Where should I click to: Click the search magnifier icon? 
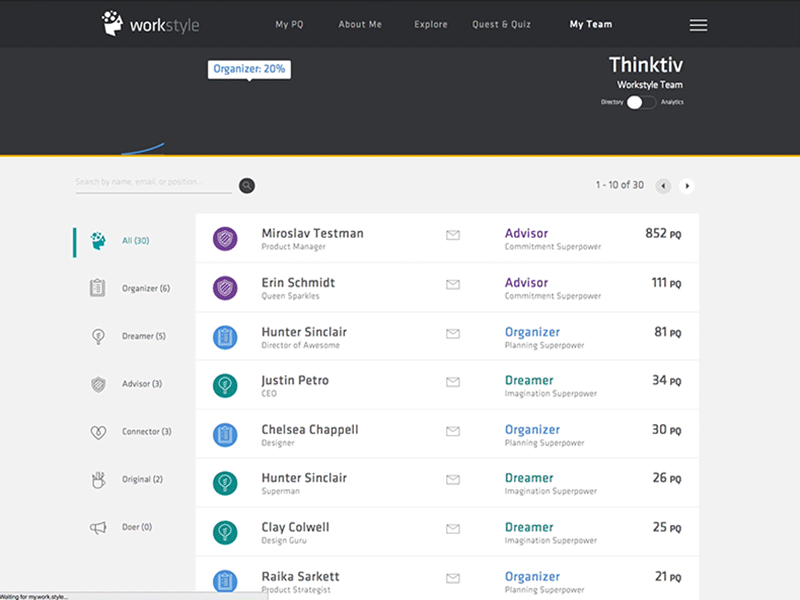tap(246, 185)
